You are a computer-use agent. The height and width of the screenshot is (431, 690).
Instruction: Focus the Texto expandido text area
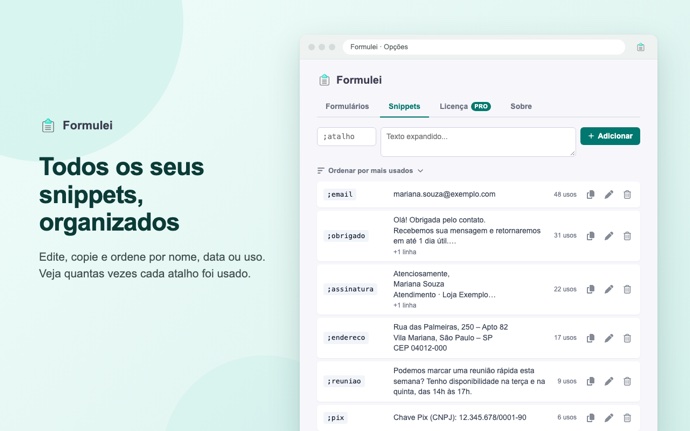(478, 142)
